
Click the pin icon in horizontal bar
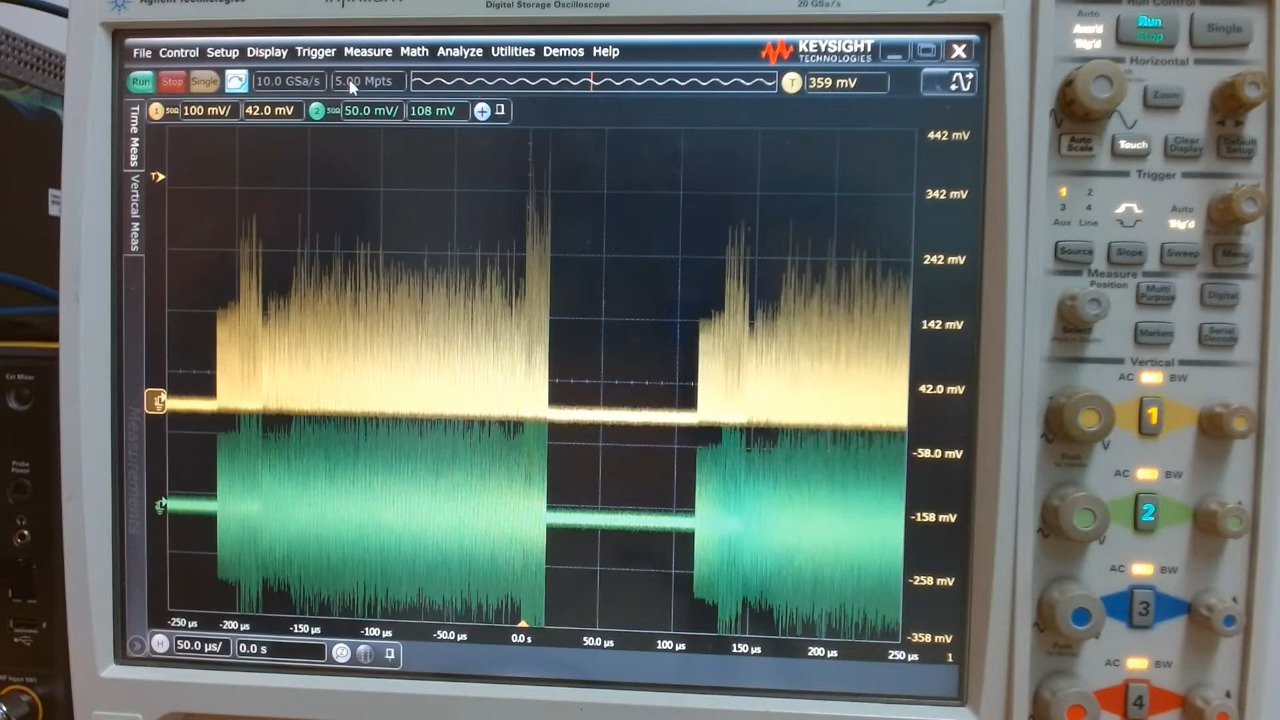[x=390, y=654]
